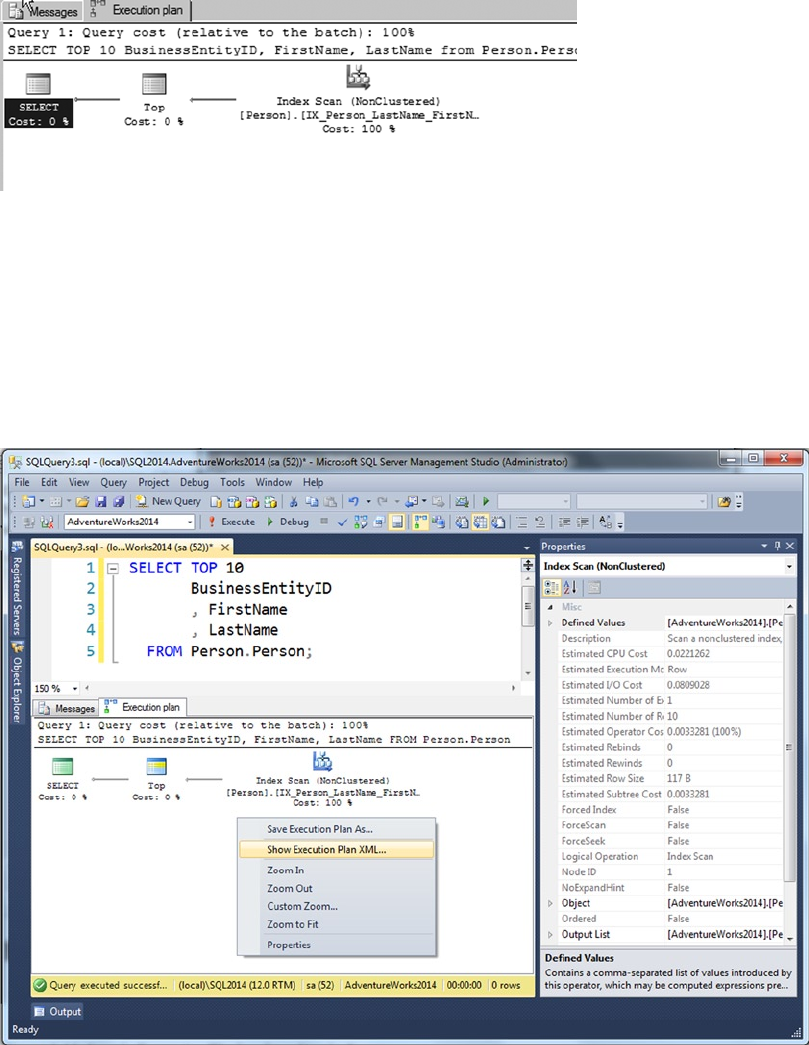Select the SELECT operator in SSMS plan

(63, 778)
